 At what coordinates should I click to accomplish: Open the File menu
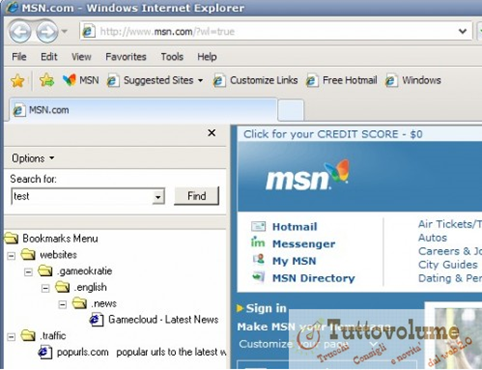19,57
